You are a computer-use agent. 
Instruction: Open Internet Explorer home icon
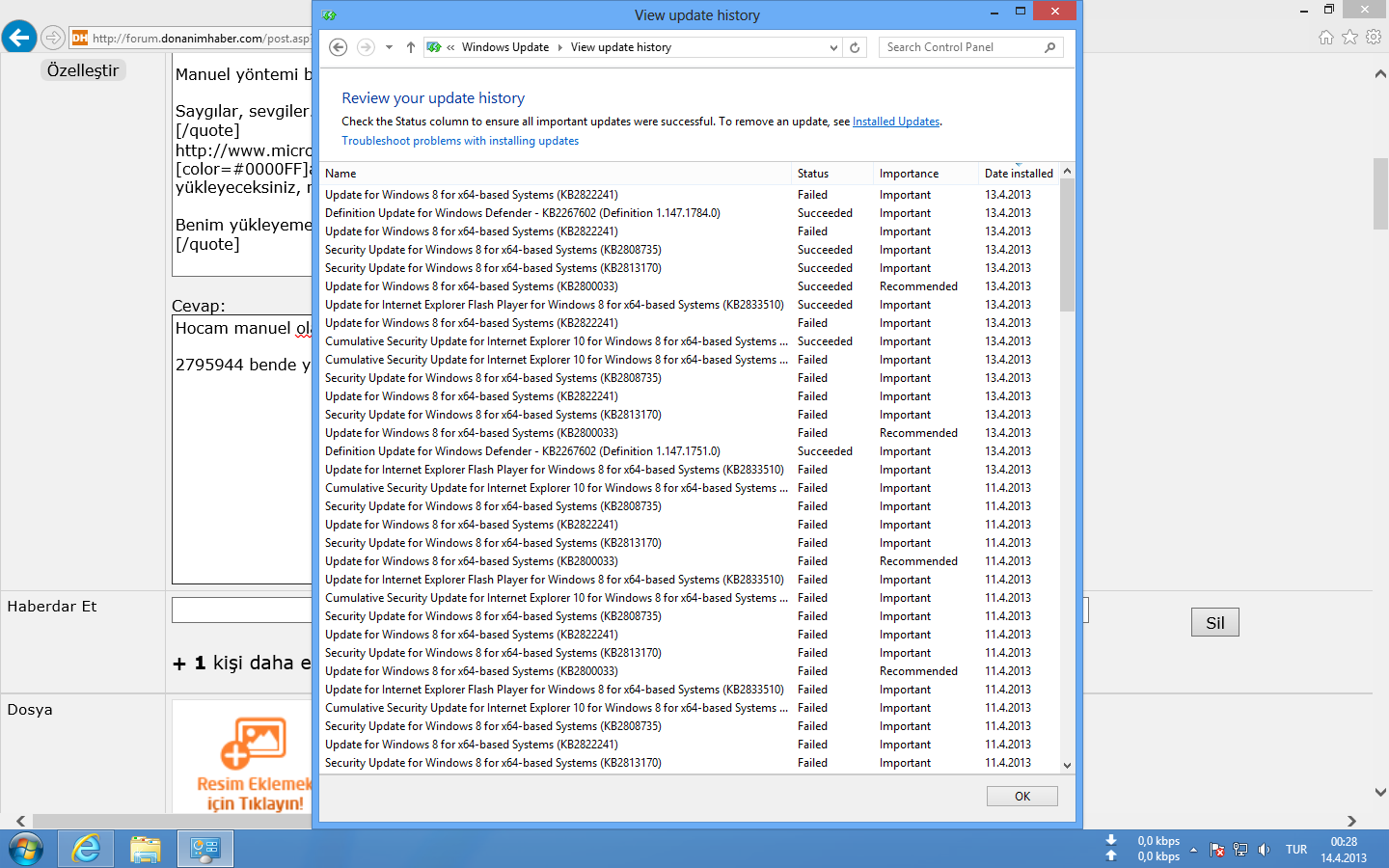[1326, 38]
